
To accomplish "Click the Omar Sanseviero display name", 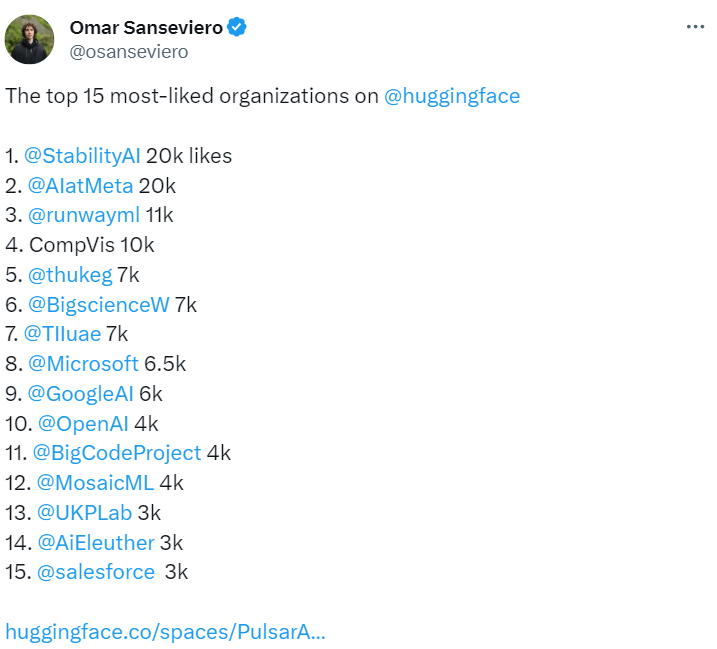I will (x=146, y=27).
